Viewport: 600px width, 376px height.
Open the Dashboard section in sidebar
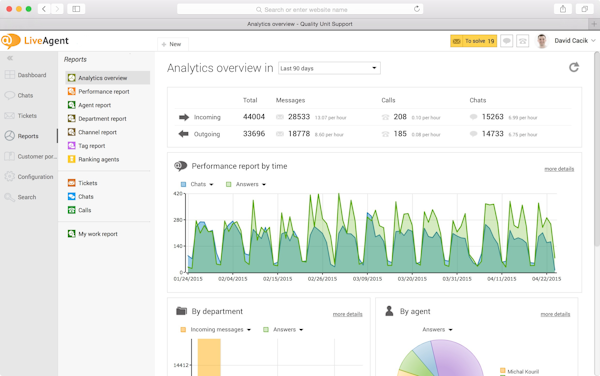[x=26, y=75]
